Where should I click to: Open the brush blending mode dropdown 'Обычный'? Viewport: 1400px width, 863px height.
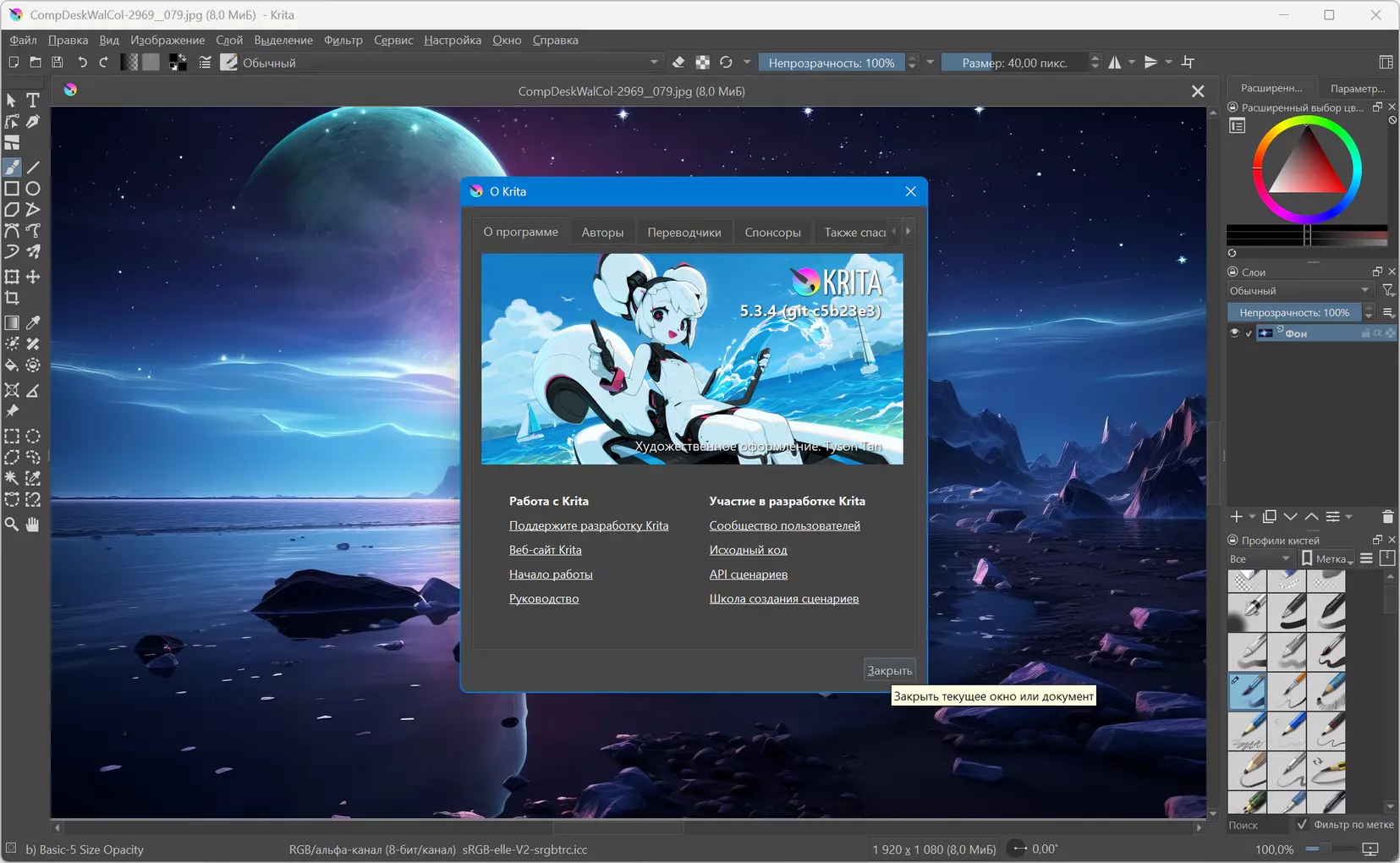[x=450, y=63]
